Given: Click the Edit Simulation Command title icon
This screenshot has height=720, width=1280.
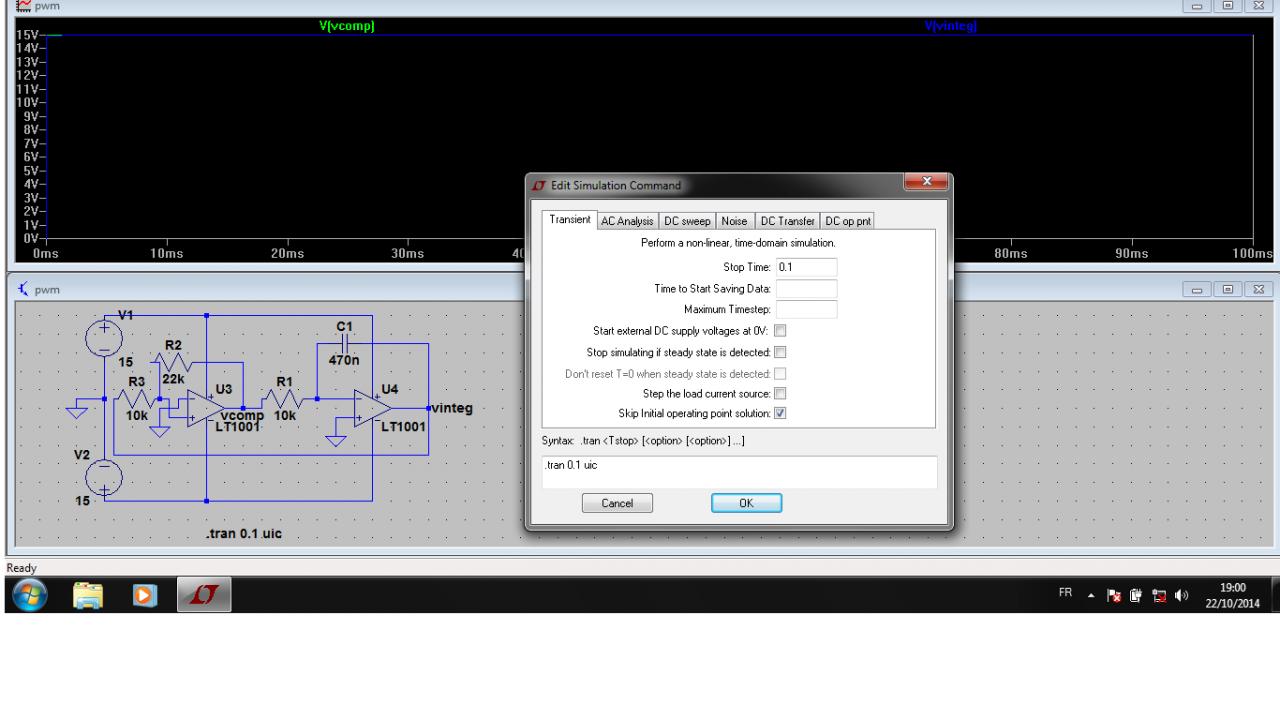Looking at the screenshot, I should (539, 185).
